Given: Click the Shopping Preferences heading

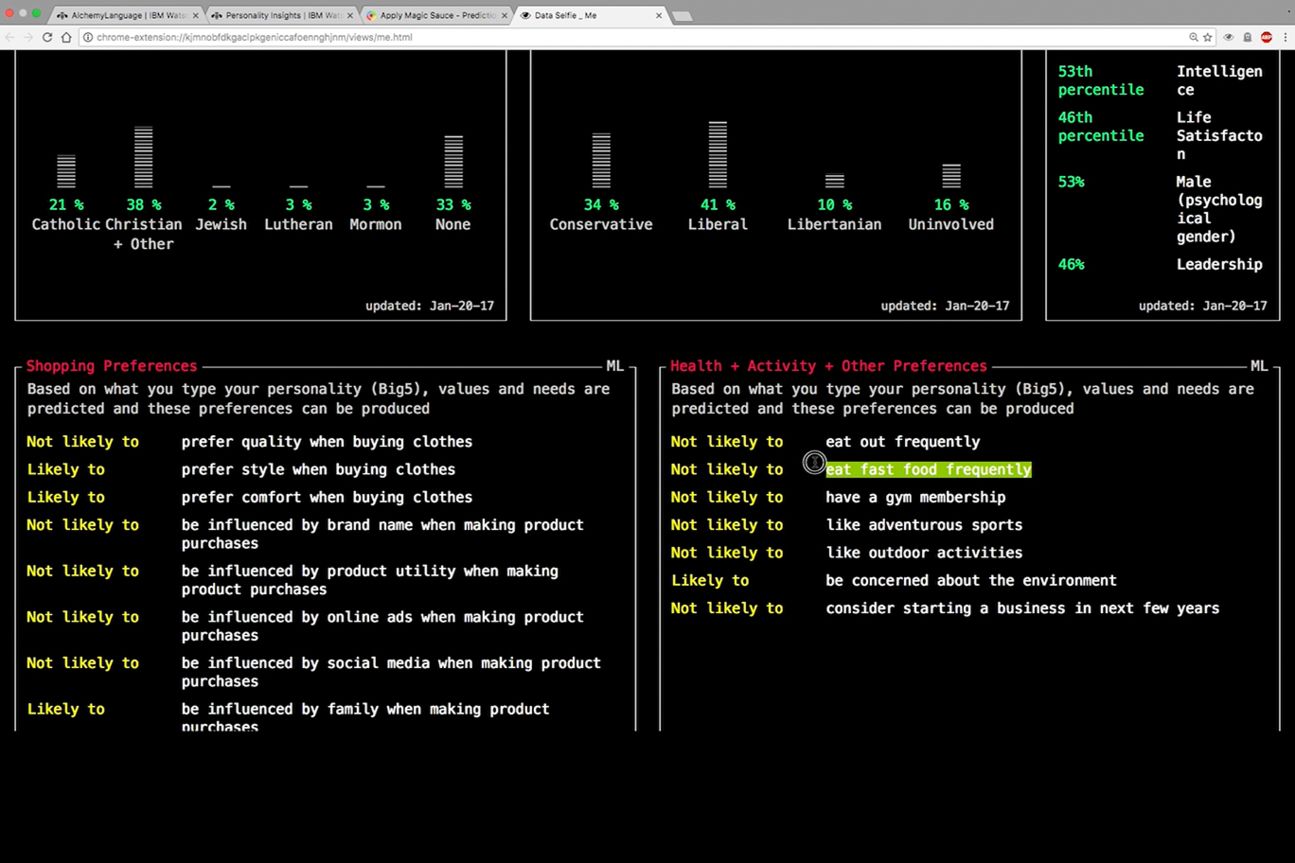Looking at the screenshot, I should pyautogui.click(x=112, y=366).
